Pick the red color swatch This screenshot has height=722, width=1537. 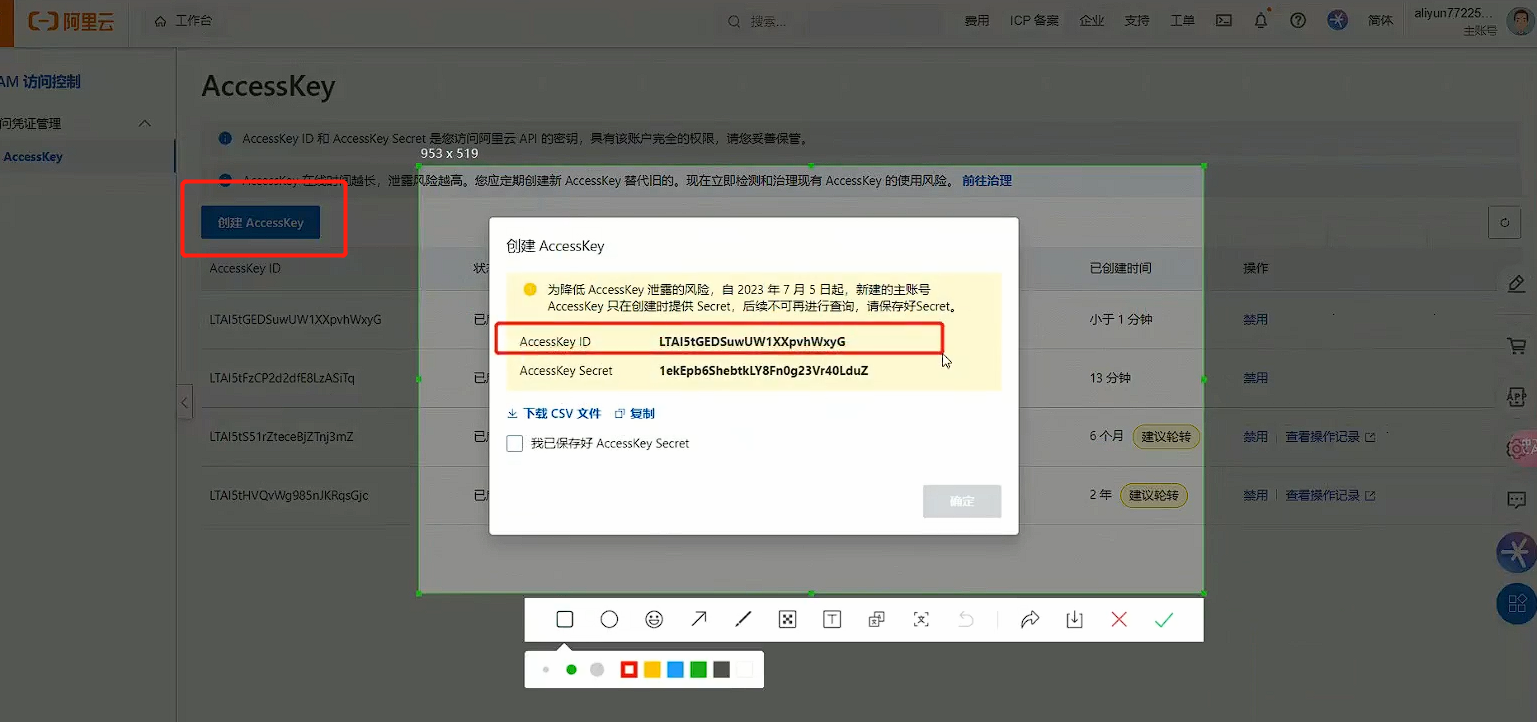pos(629,670)
